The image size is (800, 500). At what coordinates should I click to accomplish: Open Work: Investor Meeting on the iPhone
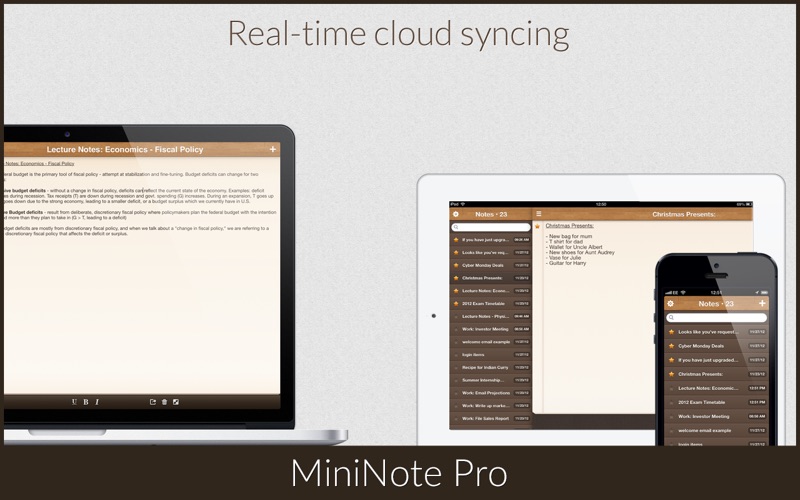pos(716,416)
